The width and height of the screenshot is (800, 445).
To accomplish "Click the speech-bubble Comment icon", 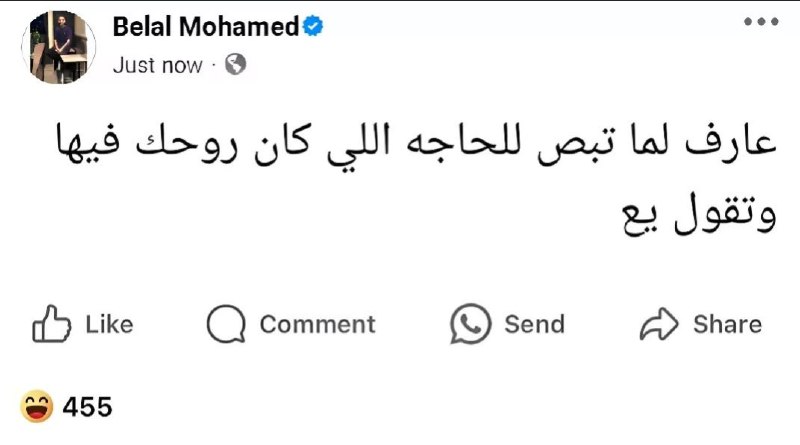I will click(226, 324).
